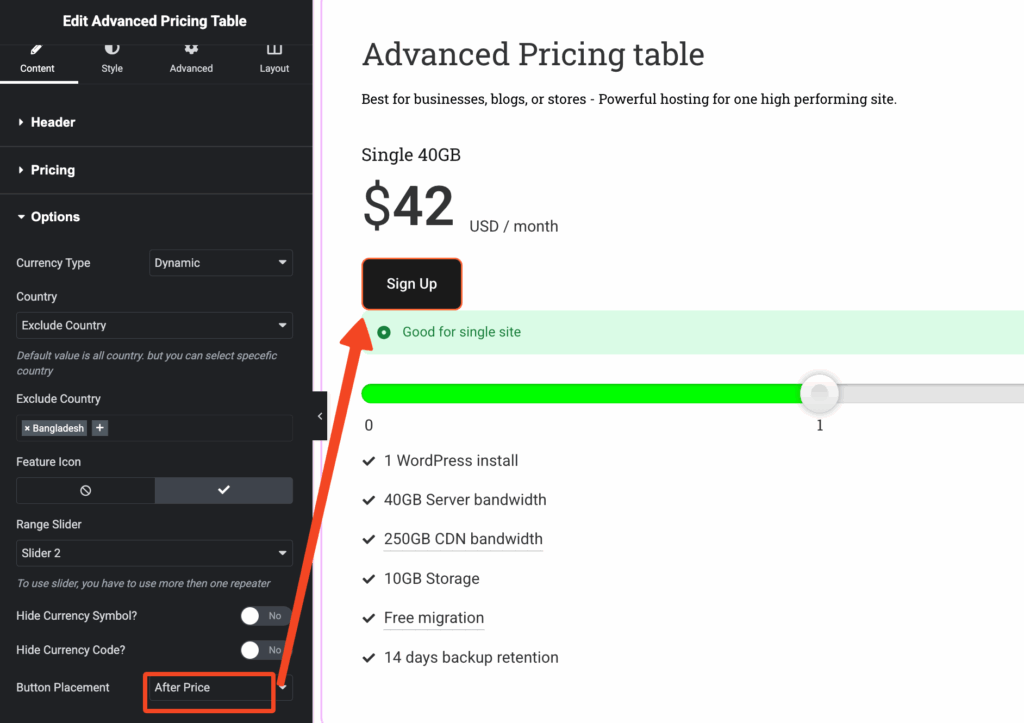Viewport: 1024px width, 723px height.
Task: Switch to the Advanced tab
Action: pyautogui.click(x=191, y=58)
